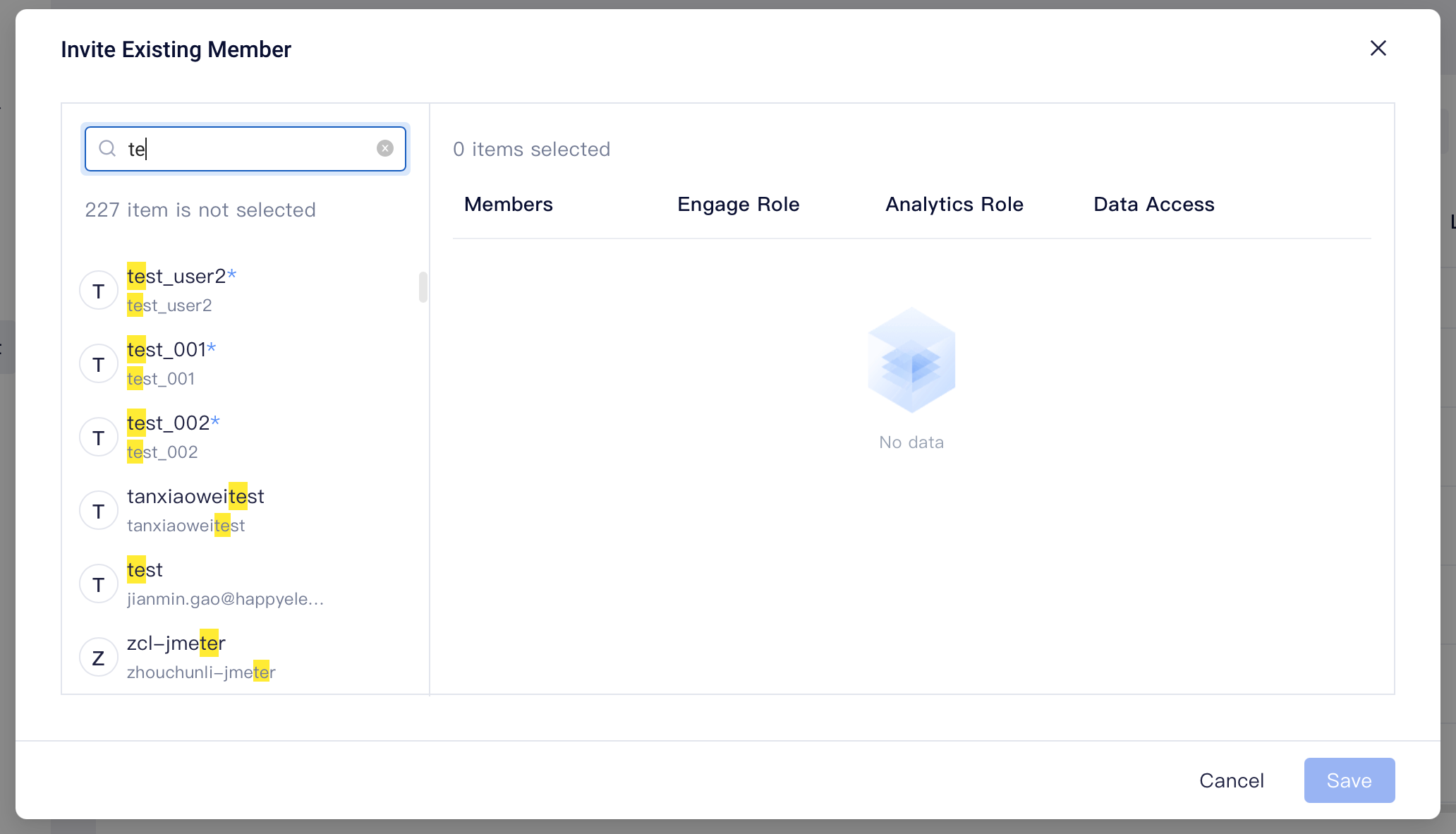Select zcl-jmeter from the list
Image resolution: width=1456 pixels, height=834 pixels.
coord(176,656)
